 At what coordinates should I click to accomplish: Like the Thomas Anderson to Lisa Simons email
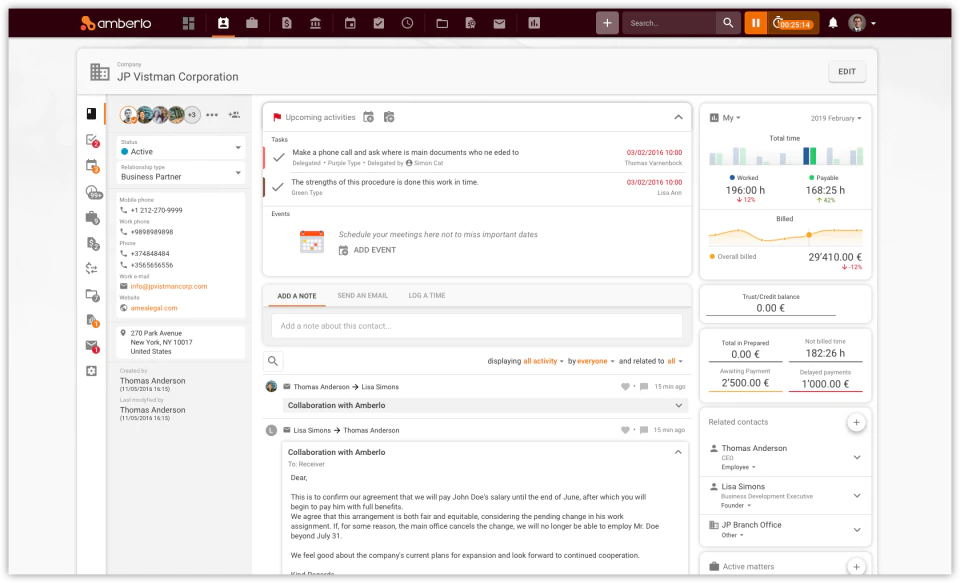point(625,386)
